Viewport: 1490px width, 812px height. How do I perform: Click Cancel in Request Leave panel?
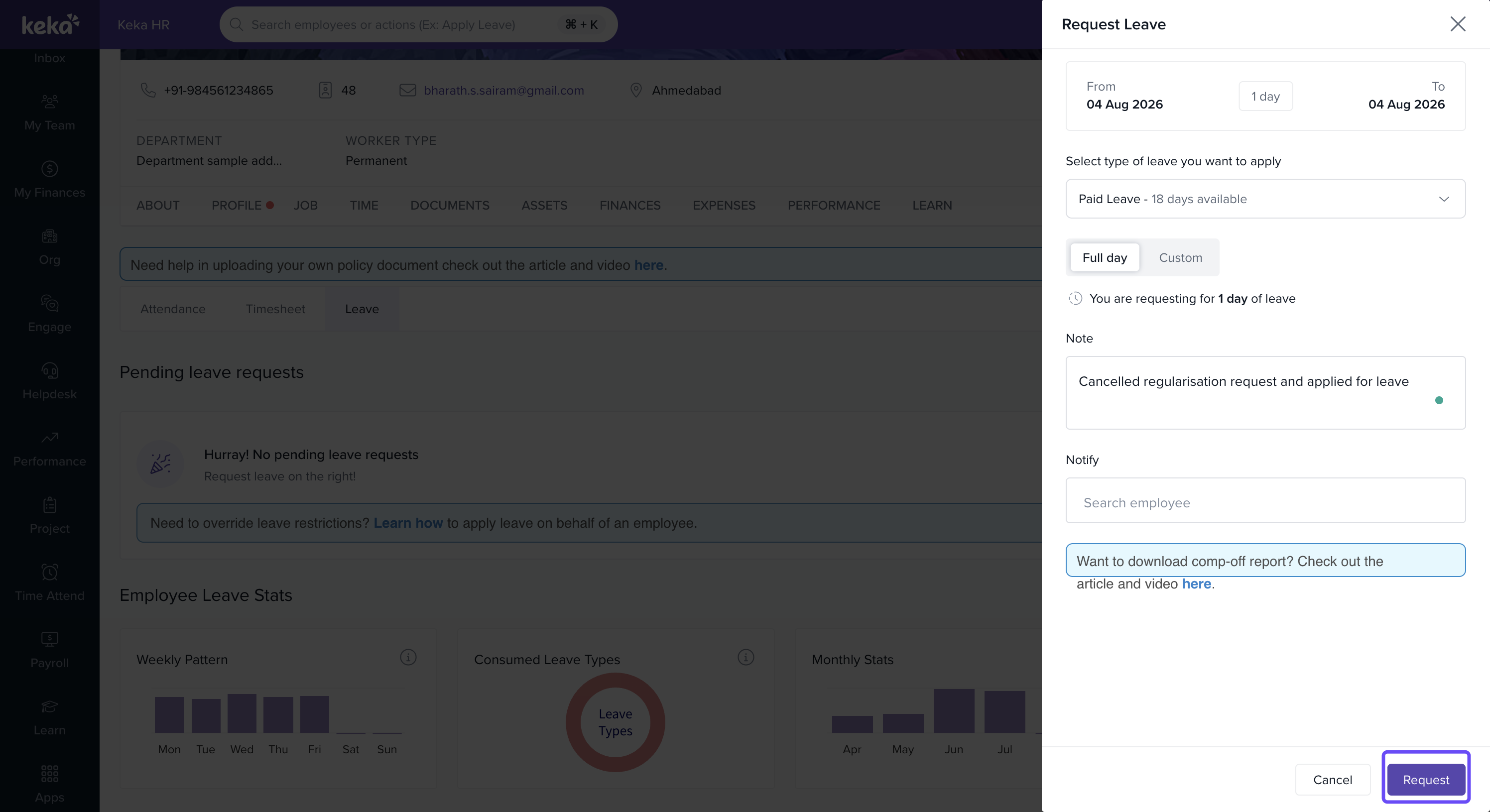(1333, 779)
